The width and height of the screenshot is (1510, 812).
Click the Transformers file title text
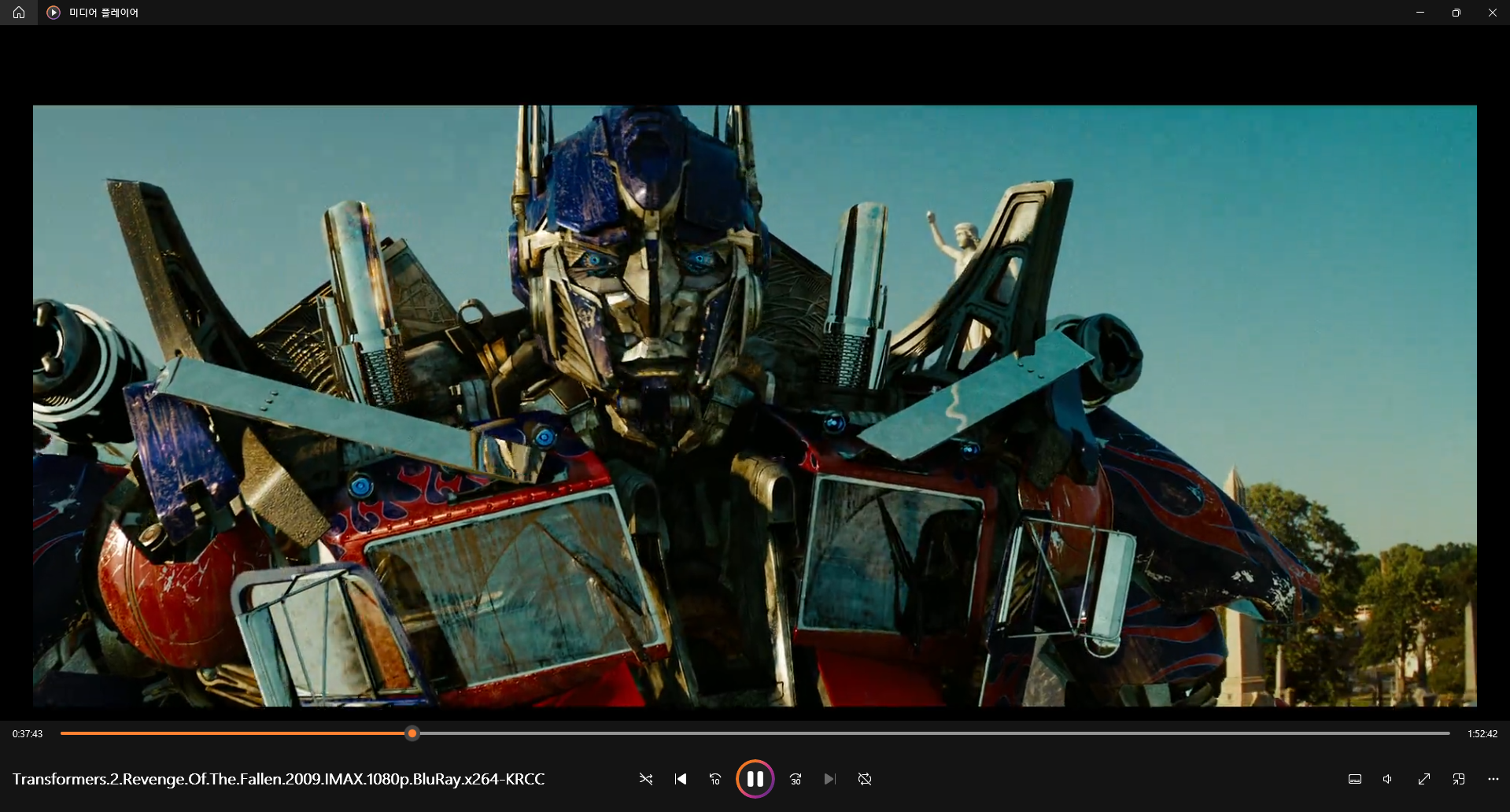tap(279, 779)
